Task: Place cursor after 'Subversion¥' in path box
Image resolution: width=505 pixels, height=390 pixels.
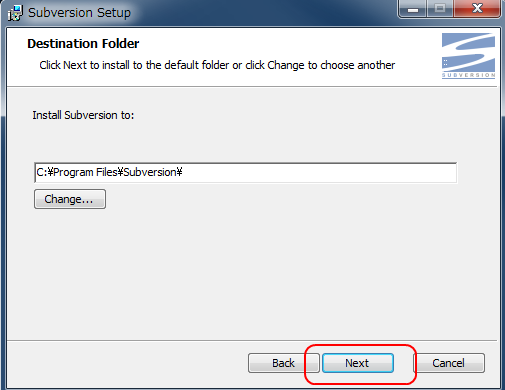Action: [183, 172]
